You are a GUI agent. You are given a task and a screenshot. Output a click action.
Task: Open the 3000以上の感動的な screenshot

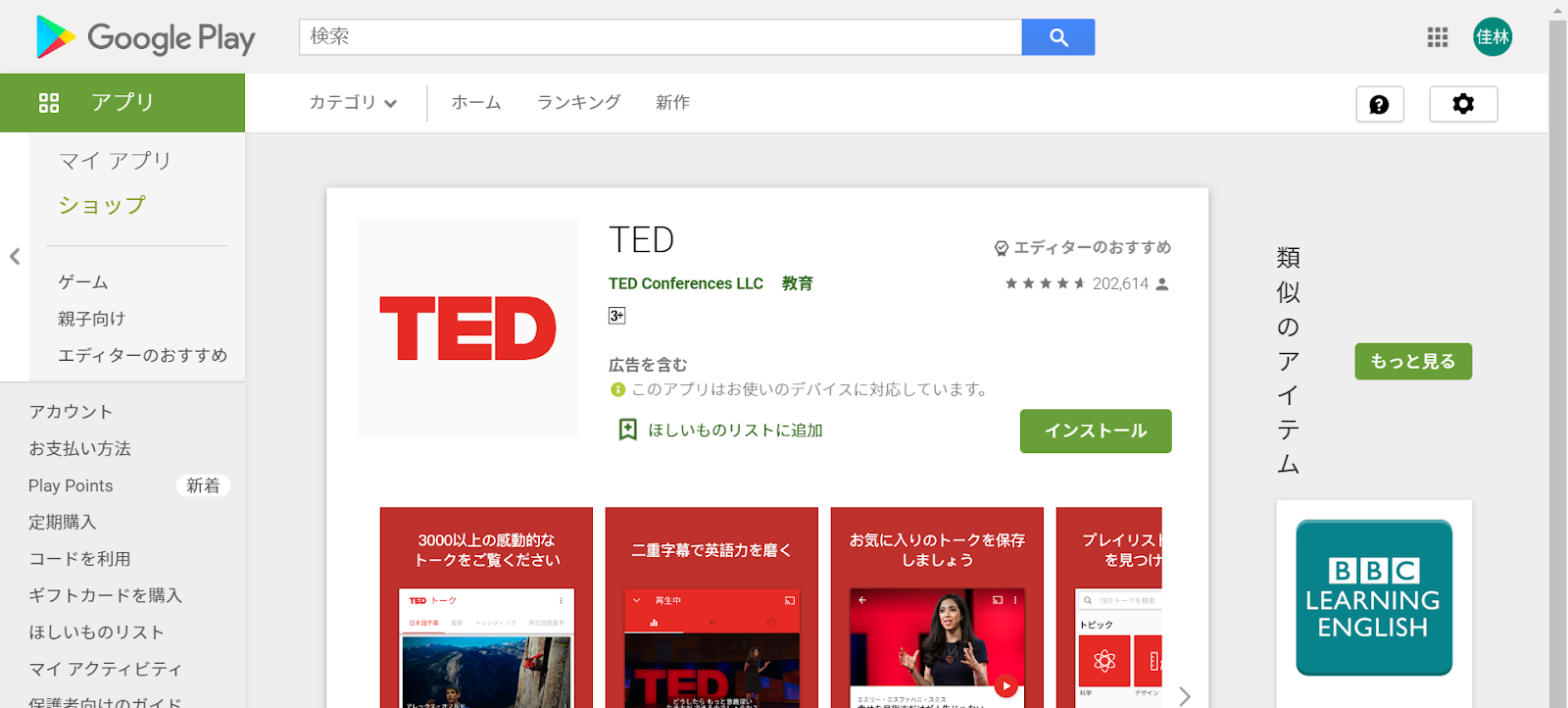coord(486,608)
